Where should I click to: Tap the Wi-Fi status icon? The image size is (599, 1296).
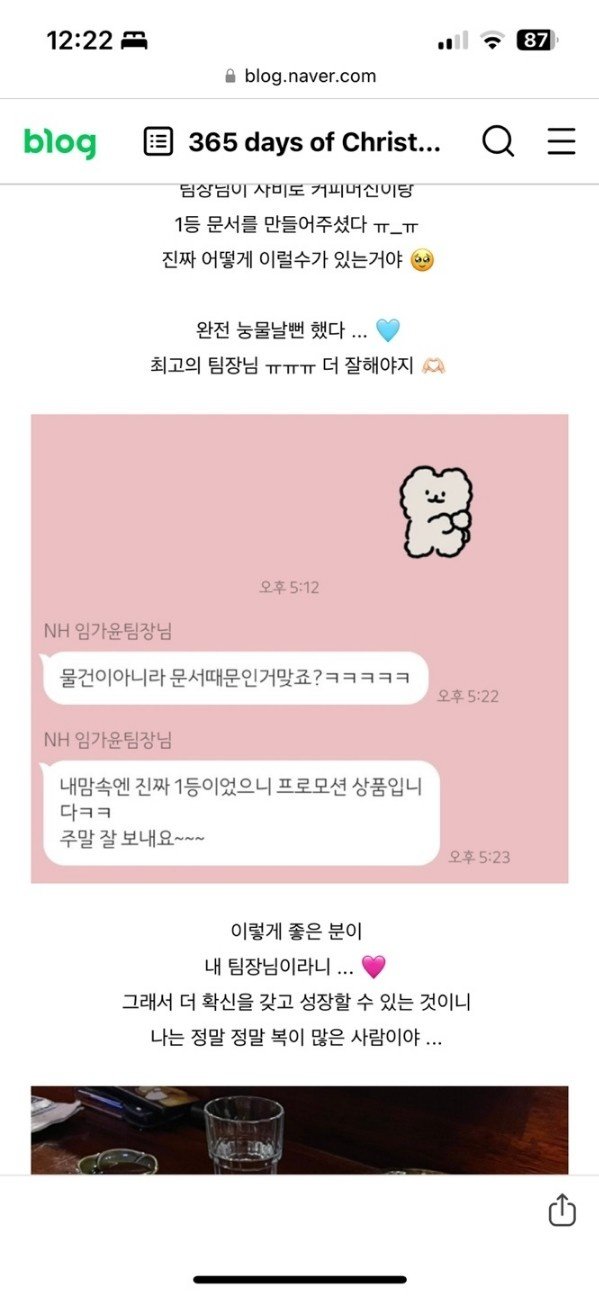(491, 41)
